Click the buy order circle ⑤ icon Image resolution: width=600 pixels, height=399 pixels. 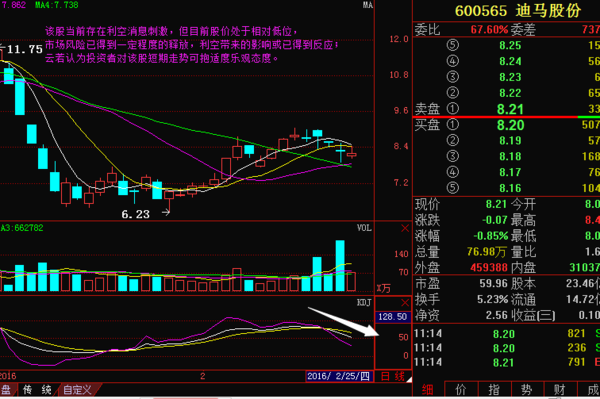point(452,188)
